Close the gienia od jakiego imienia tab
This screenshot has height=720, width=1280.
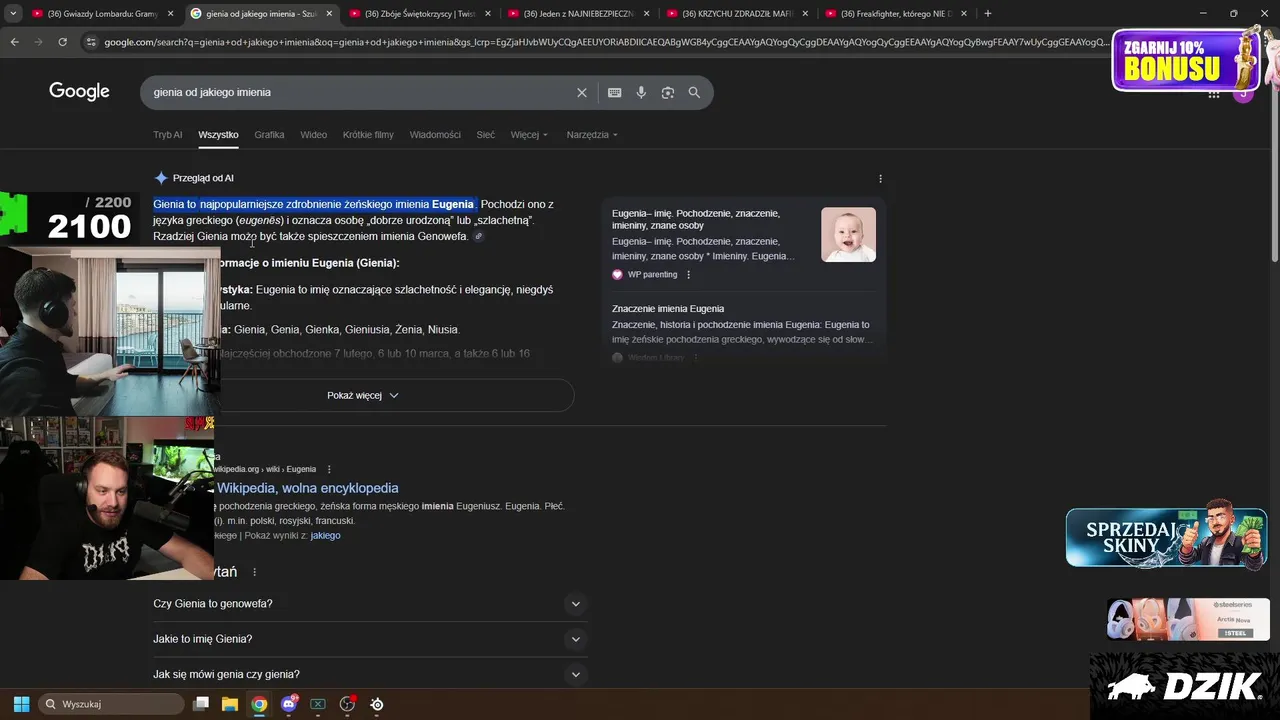(x=329, y=13)
